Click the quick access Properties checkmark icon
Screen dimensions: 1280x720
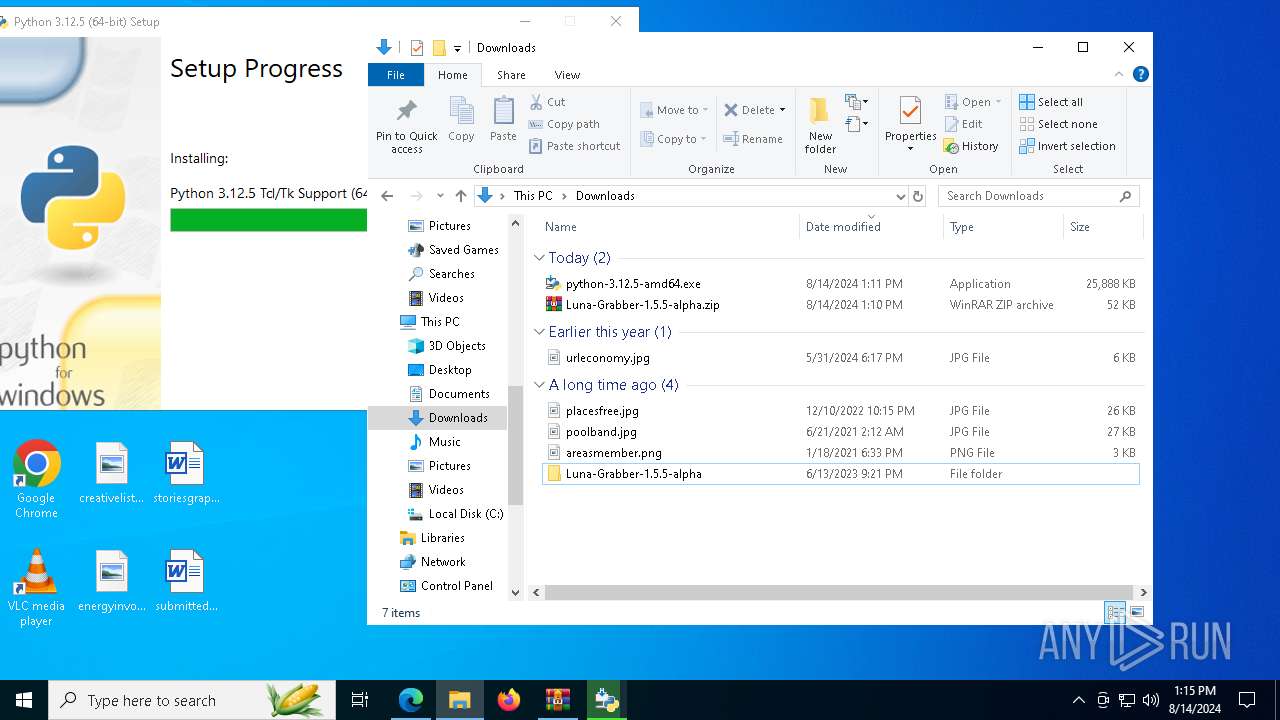417,48
